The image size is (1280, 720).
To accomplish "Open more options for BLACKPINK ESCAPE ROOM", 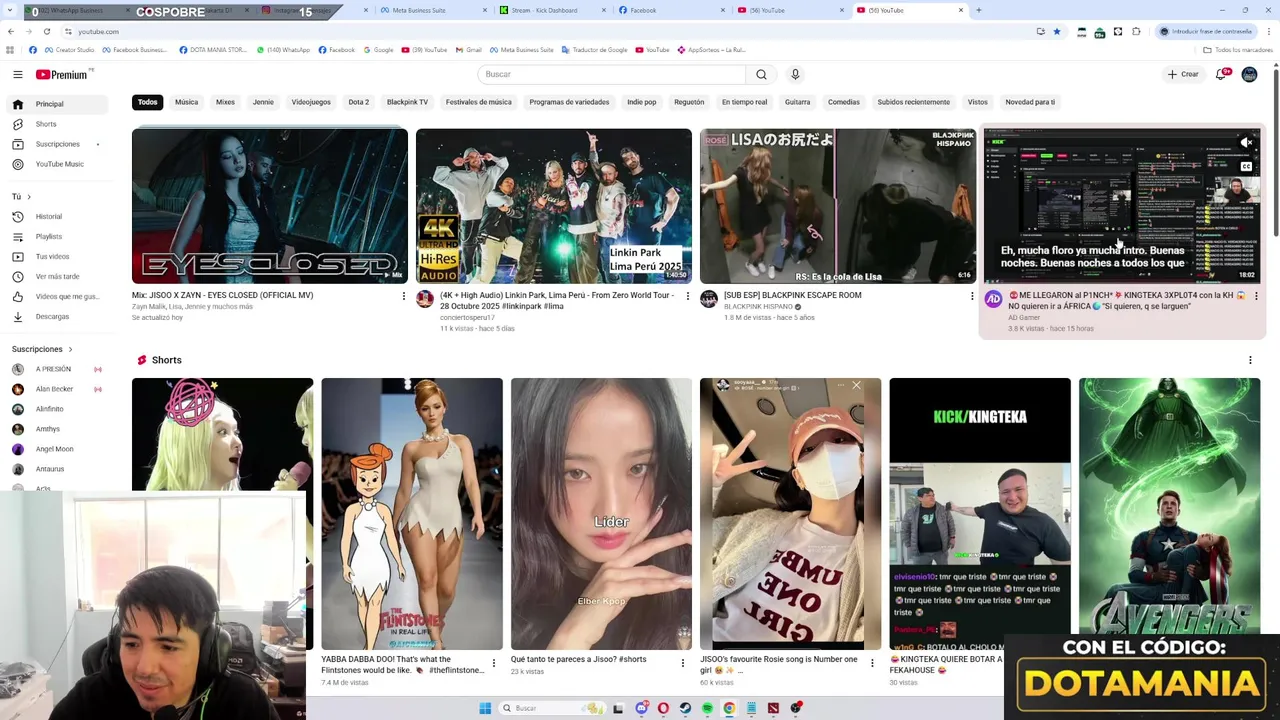I will pyautogui.click(x=972, y=296).
